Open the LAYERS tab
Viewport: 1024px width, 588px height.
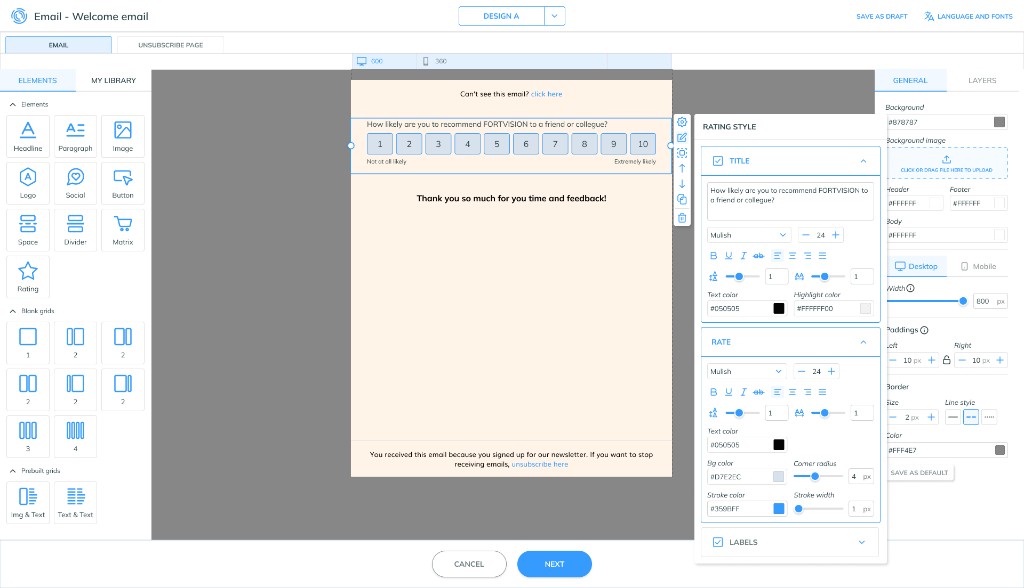982,80
